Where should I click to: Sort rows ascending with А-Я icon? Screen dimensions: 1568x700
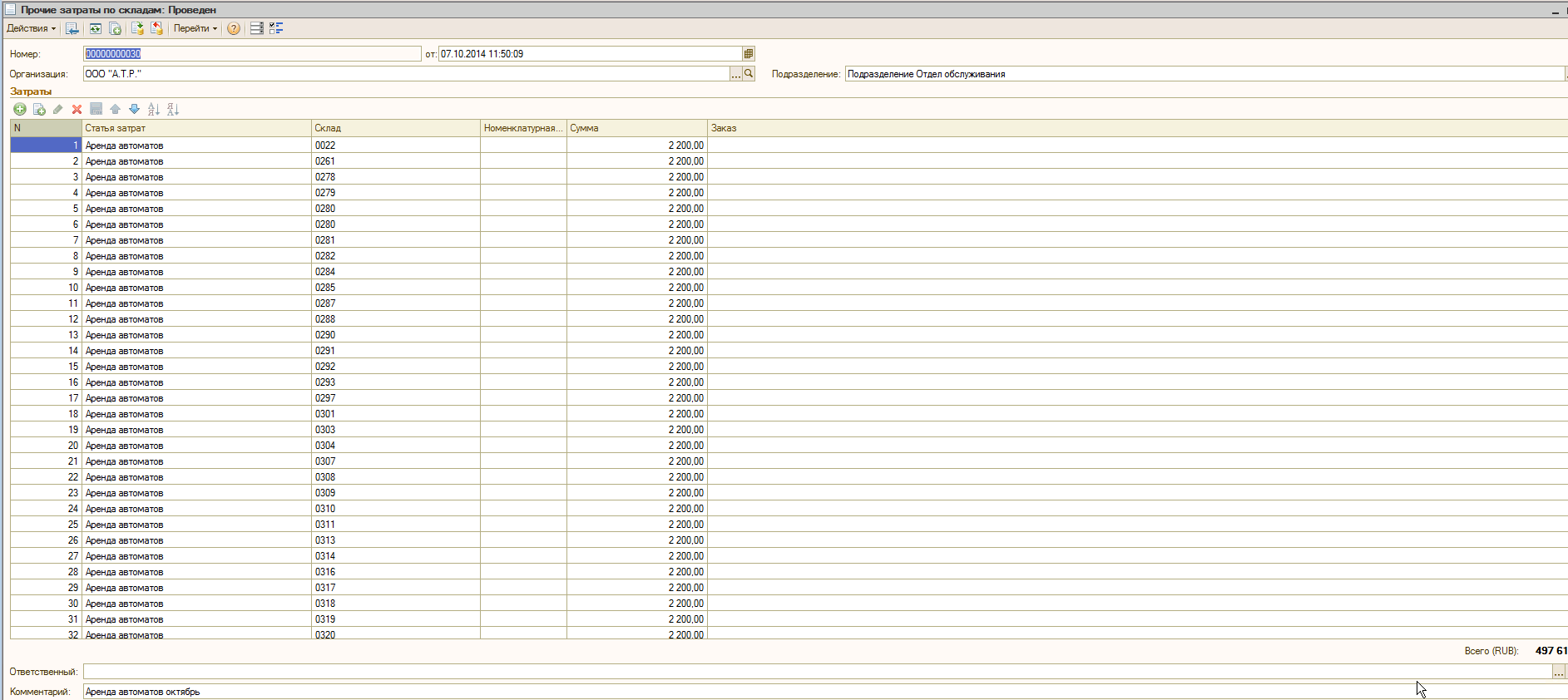click(x=153, y=109)
